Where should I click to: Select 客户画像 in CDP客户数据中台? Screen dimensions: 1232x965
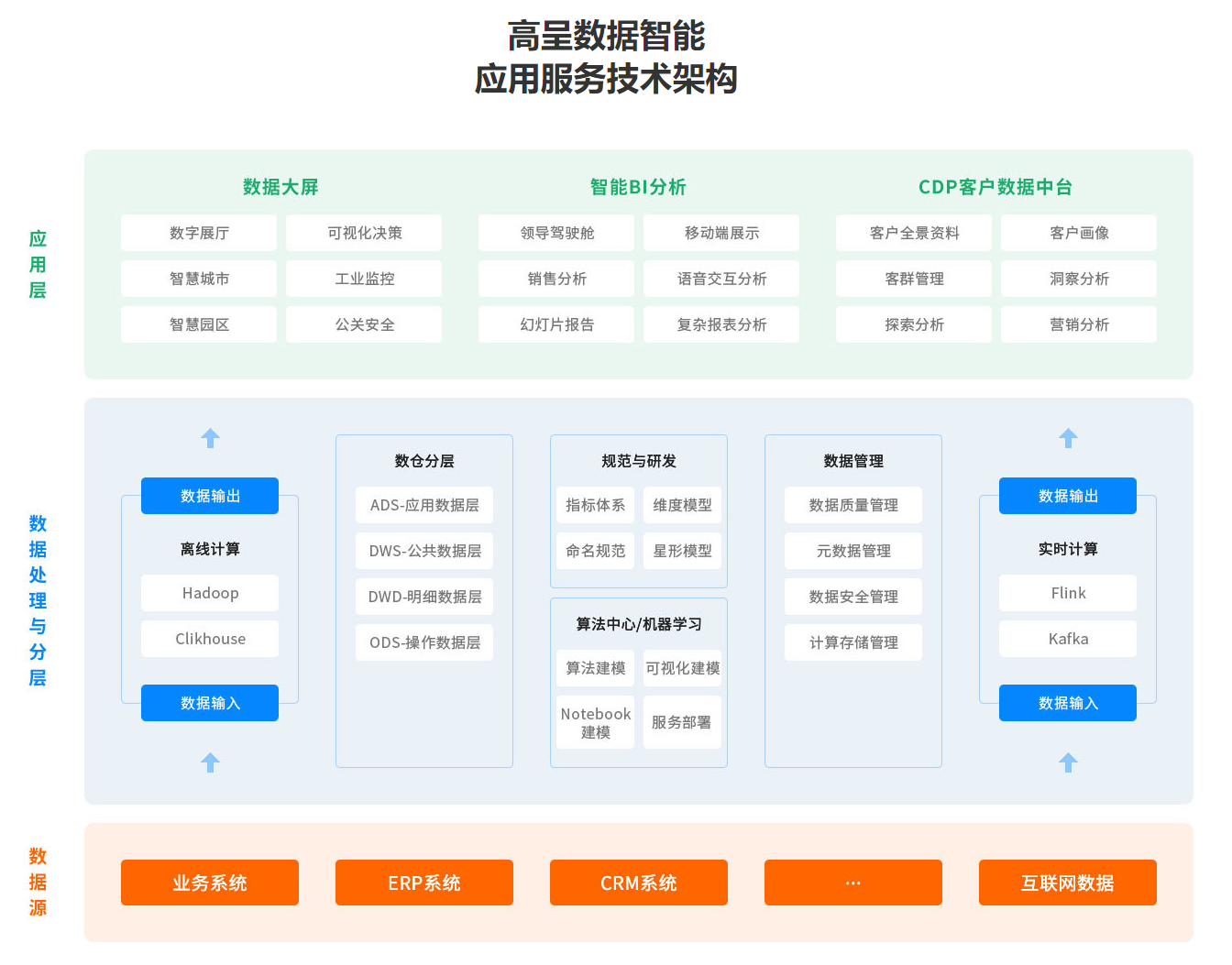[x=1079, y=233]
